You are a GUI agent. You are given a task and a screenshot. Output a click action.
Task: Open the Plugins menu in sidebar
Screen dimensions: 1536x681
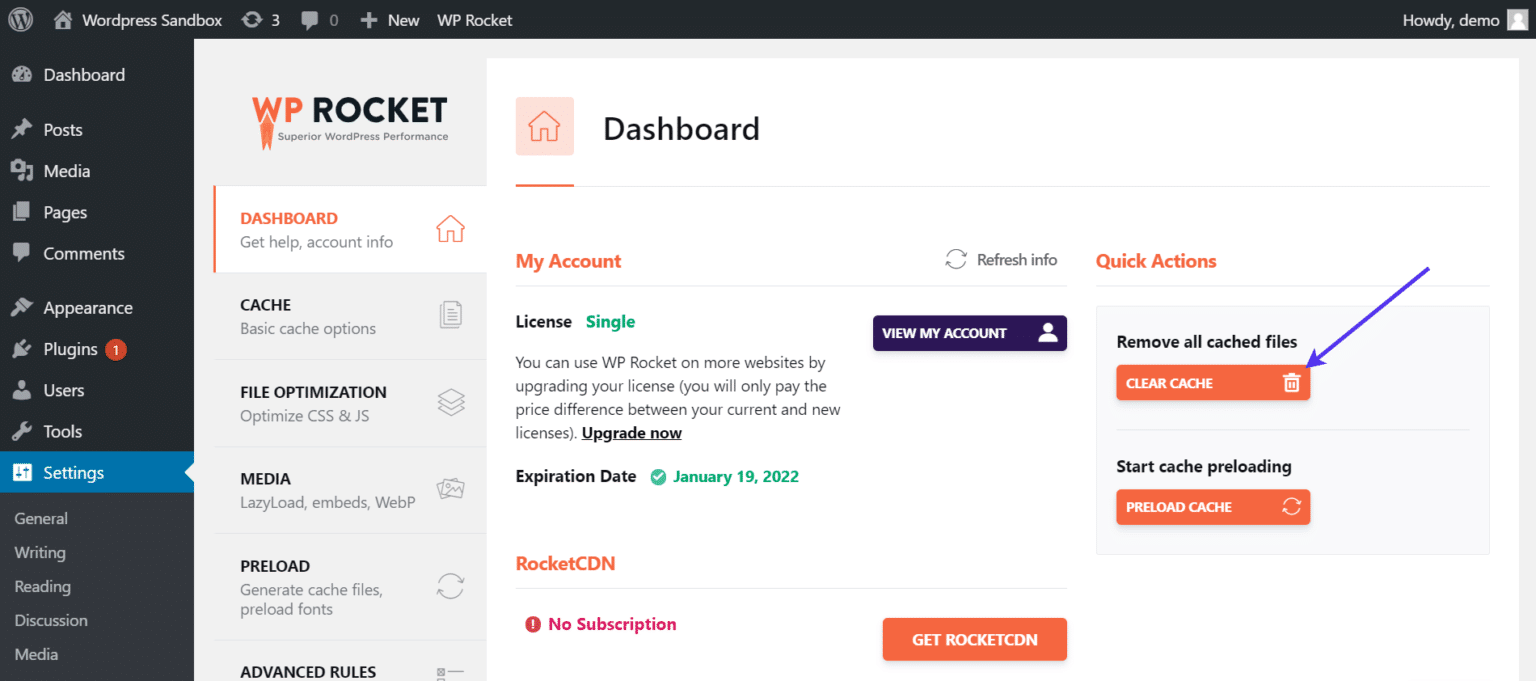tap(70, 349)
